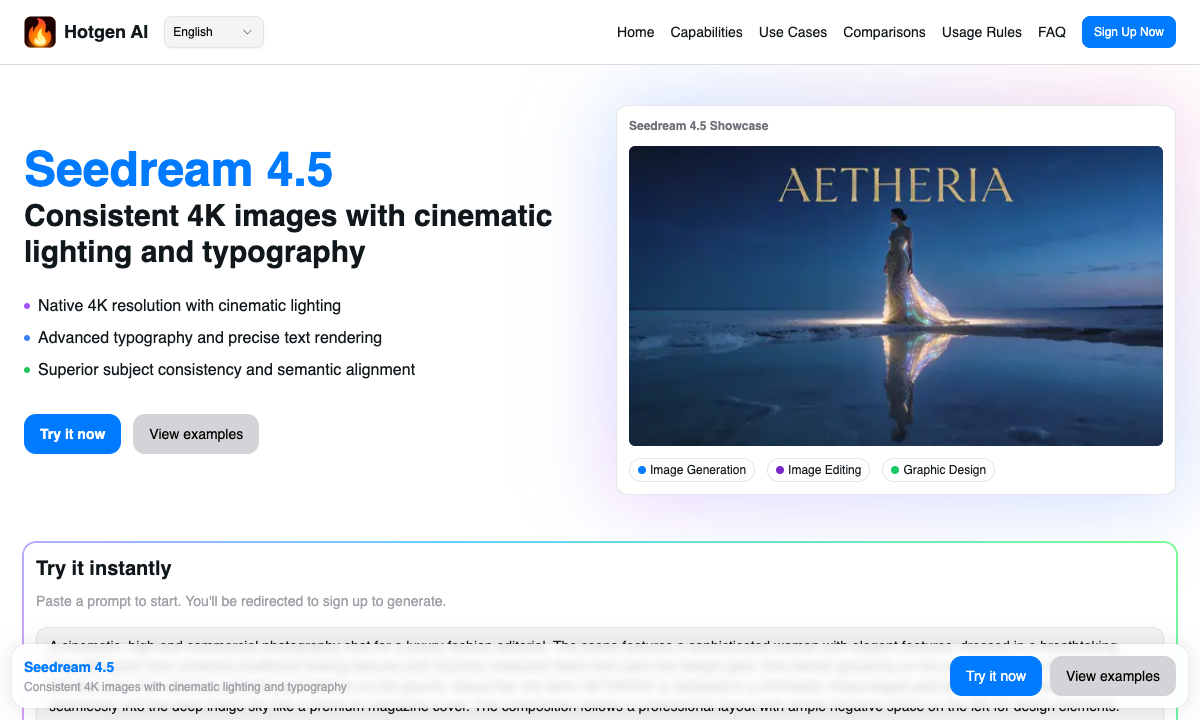View the Usage Rules section

click(981, 32)
